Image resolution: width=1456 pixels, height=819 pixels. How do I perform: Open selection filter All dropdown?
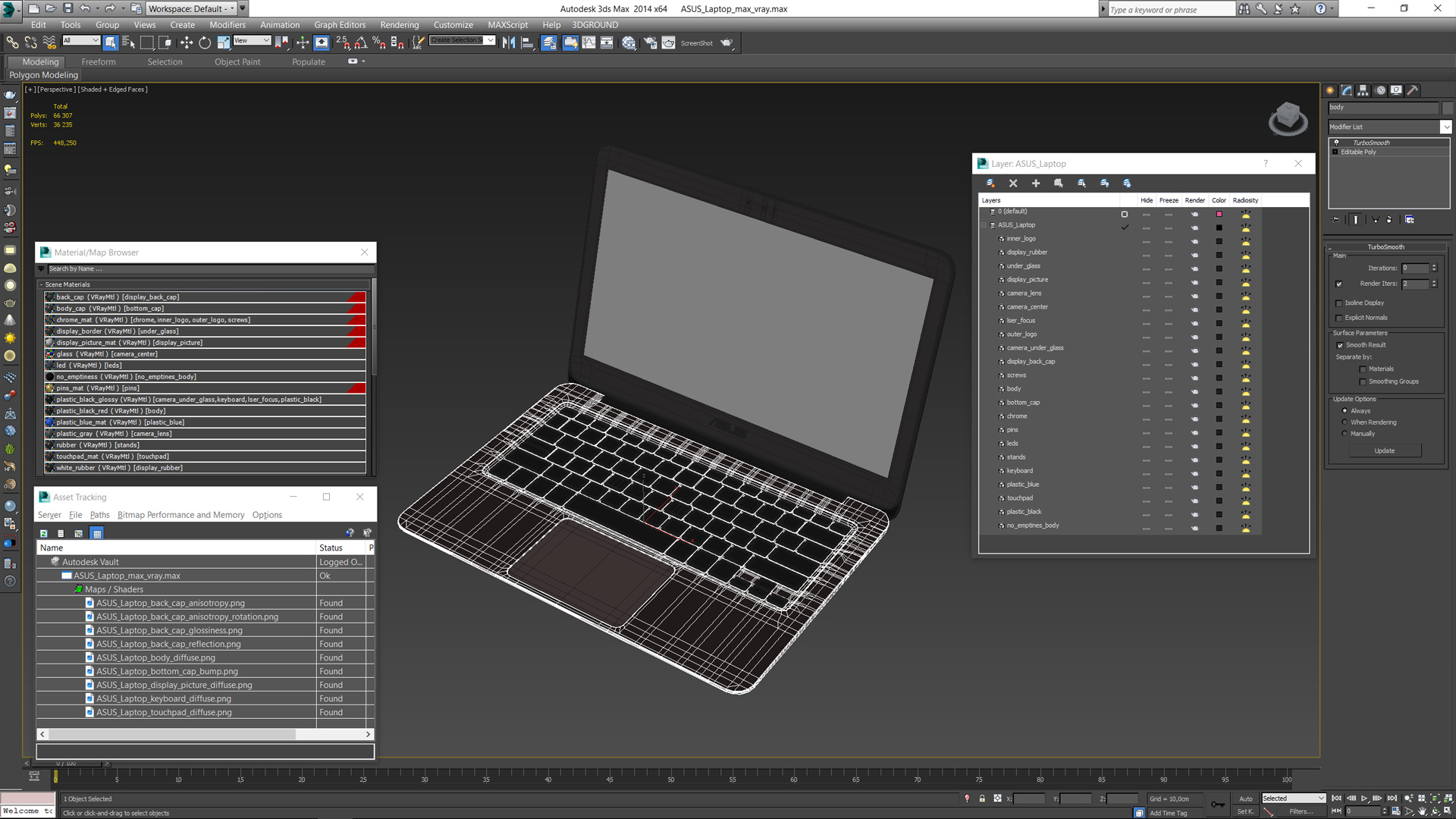coord(81,40)
